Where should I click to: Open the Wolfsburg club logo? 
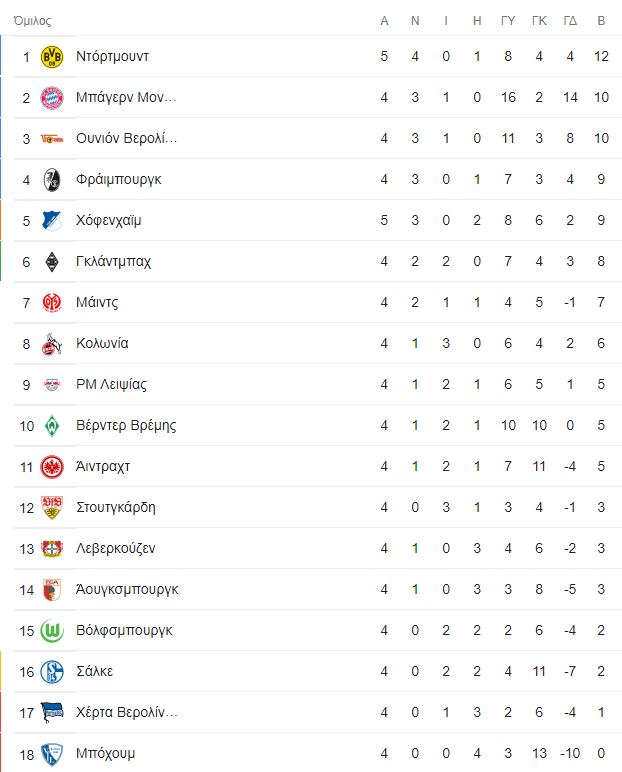point(52,631)
